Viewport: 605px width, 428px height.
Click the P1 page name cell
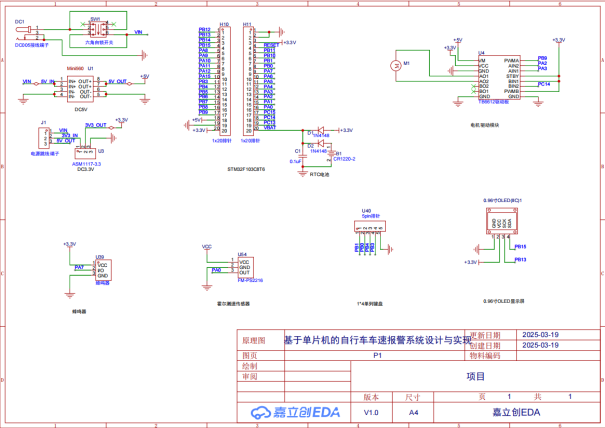click(x=377, y=355)
